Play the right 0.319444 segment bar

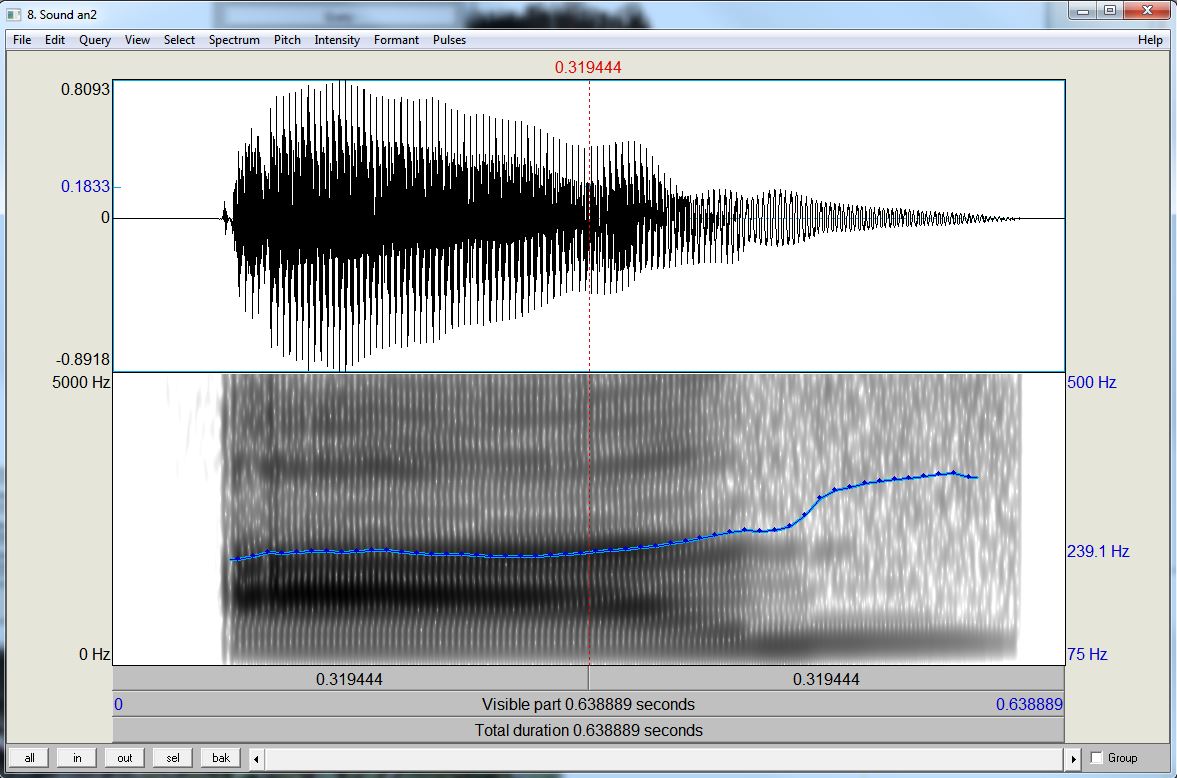pyautogui.click(x=826, y=679)
